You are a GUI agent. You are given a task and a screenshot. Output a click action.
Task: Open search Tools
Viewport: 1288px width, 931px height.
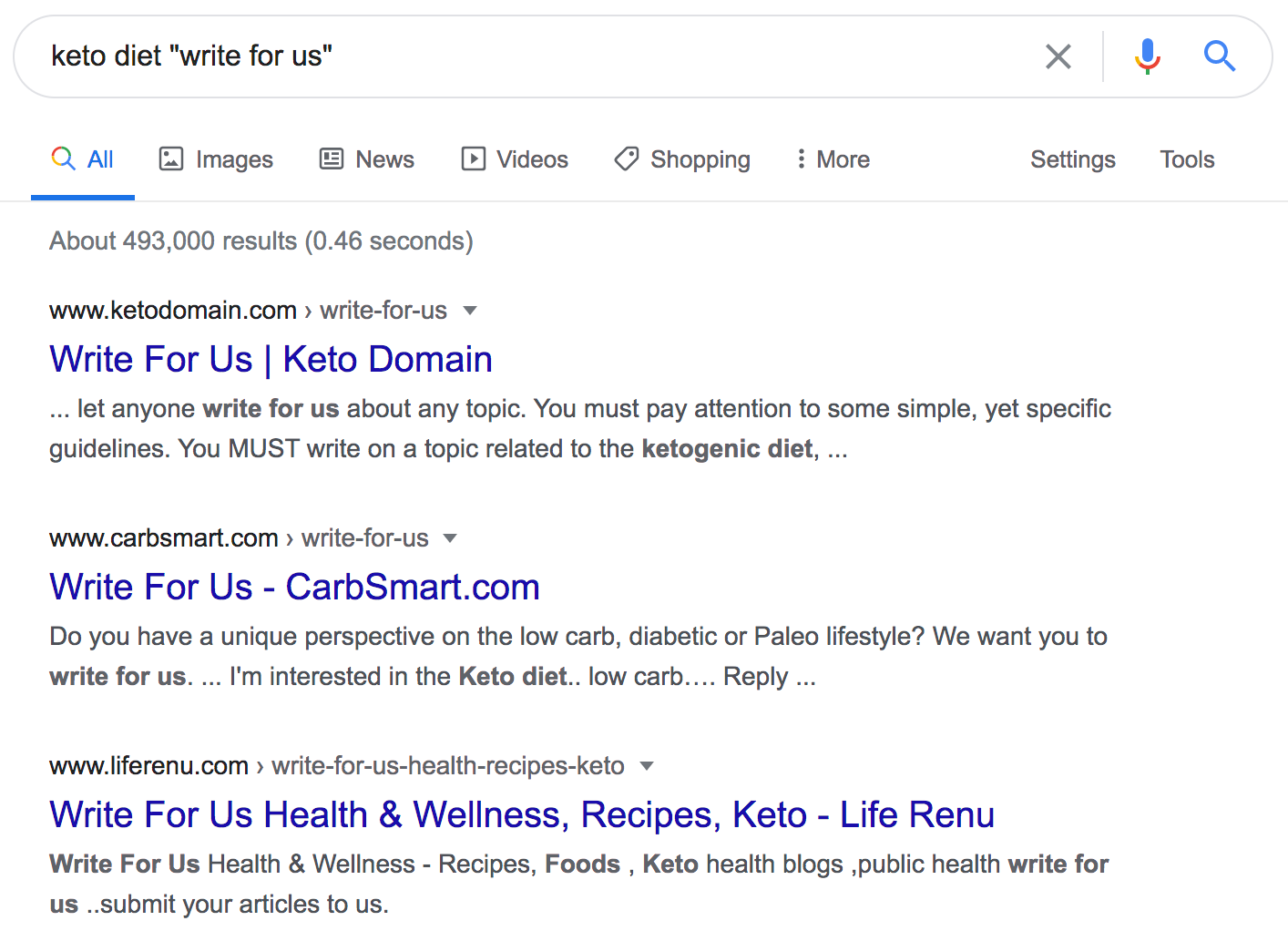(1187, 159)
